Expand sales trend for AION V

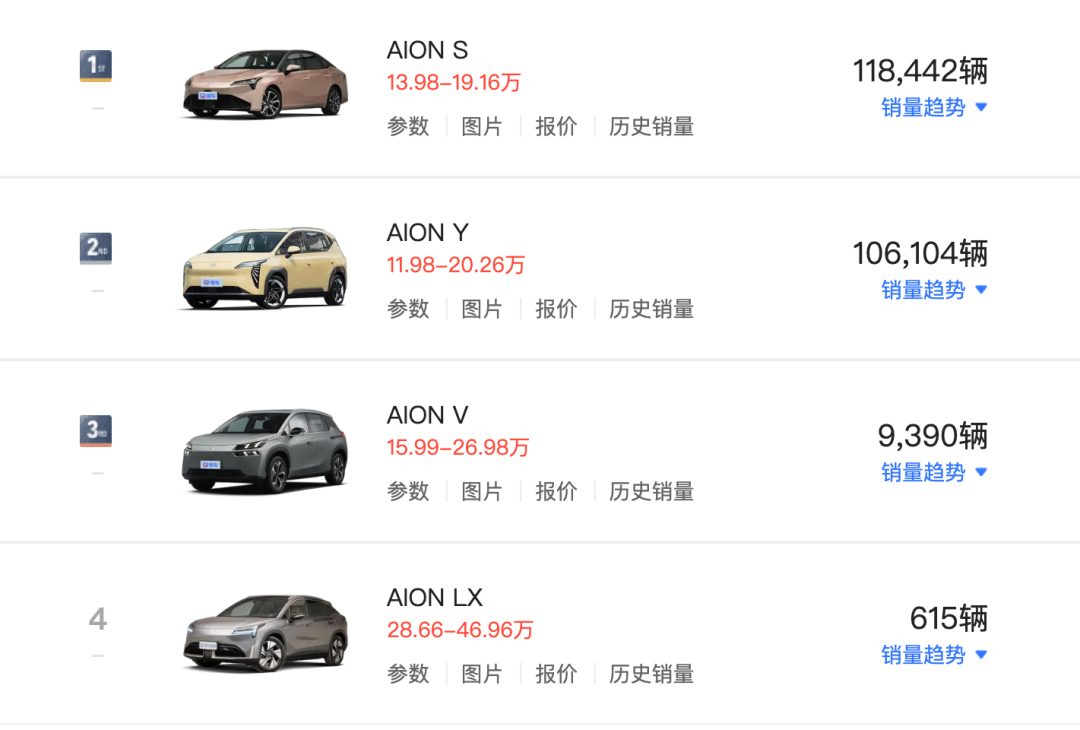(934, 472)
